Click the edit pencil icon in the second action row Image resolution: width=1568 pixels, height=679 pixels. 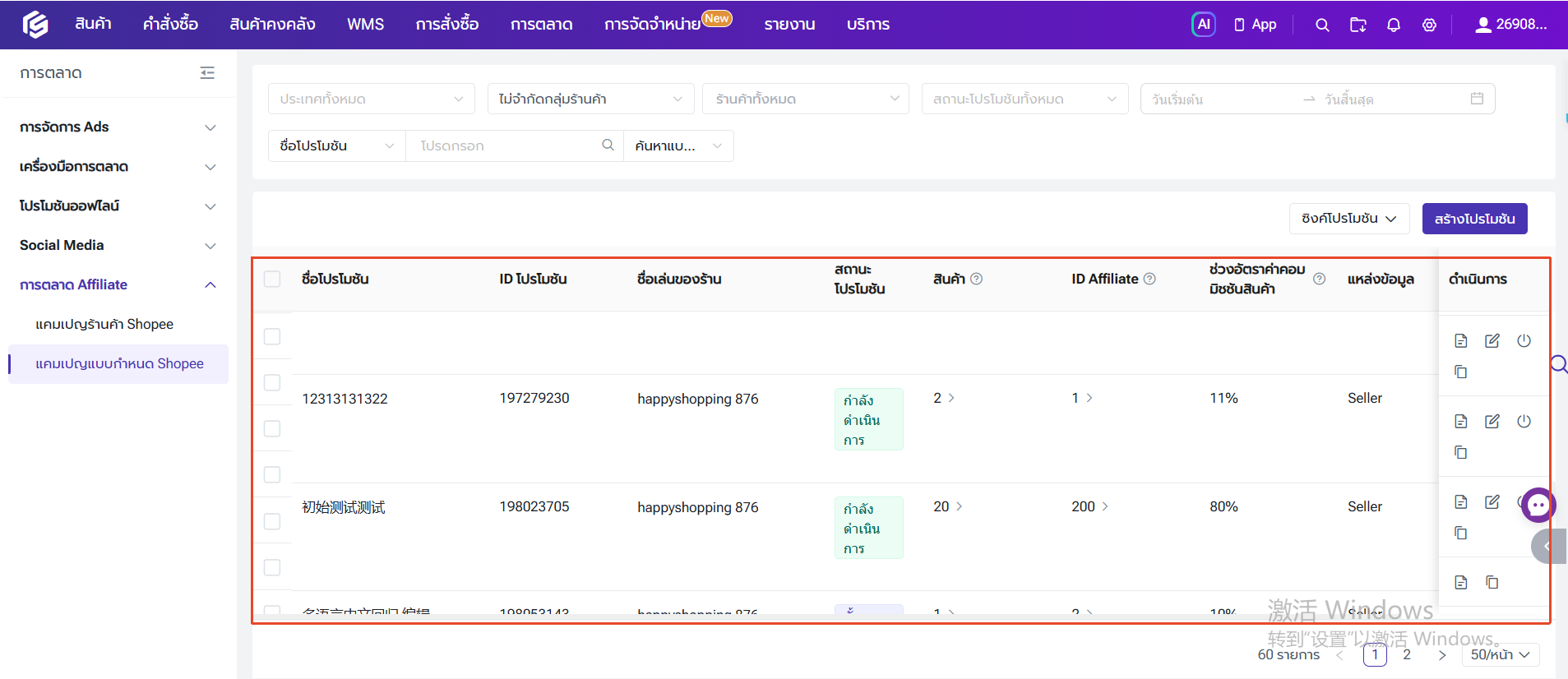1492,422
